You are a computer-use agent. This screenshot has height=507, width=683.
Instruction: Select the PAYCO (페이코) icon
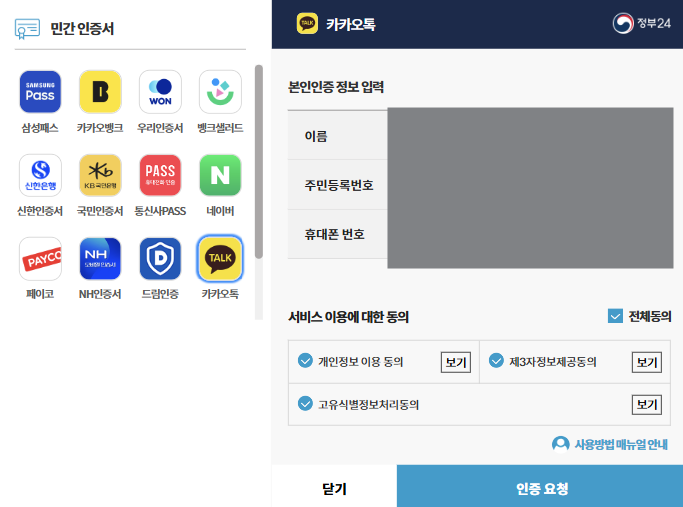[40, 259]
